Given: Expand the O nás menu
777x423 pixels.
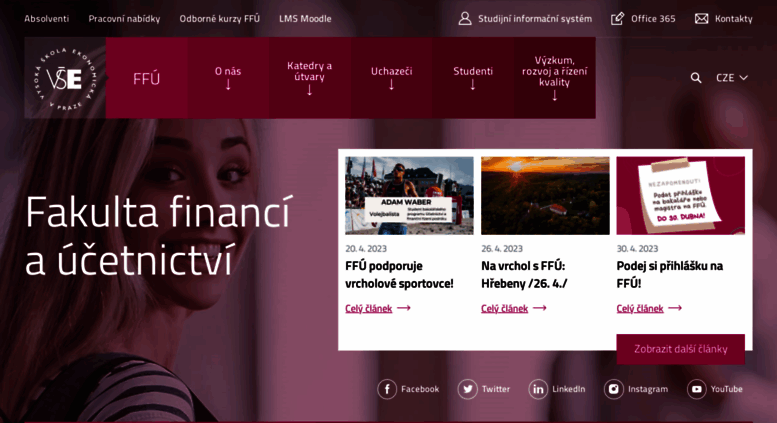Looking at the screenshot, I should pos(228,78).
